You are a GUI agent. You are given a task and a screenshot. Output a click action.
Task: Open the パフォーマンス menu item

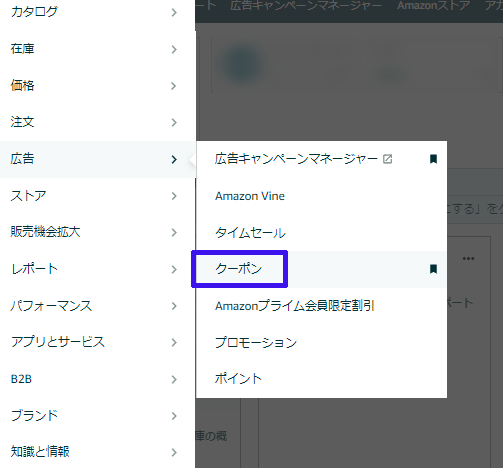(97, 306)
